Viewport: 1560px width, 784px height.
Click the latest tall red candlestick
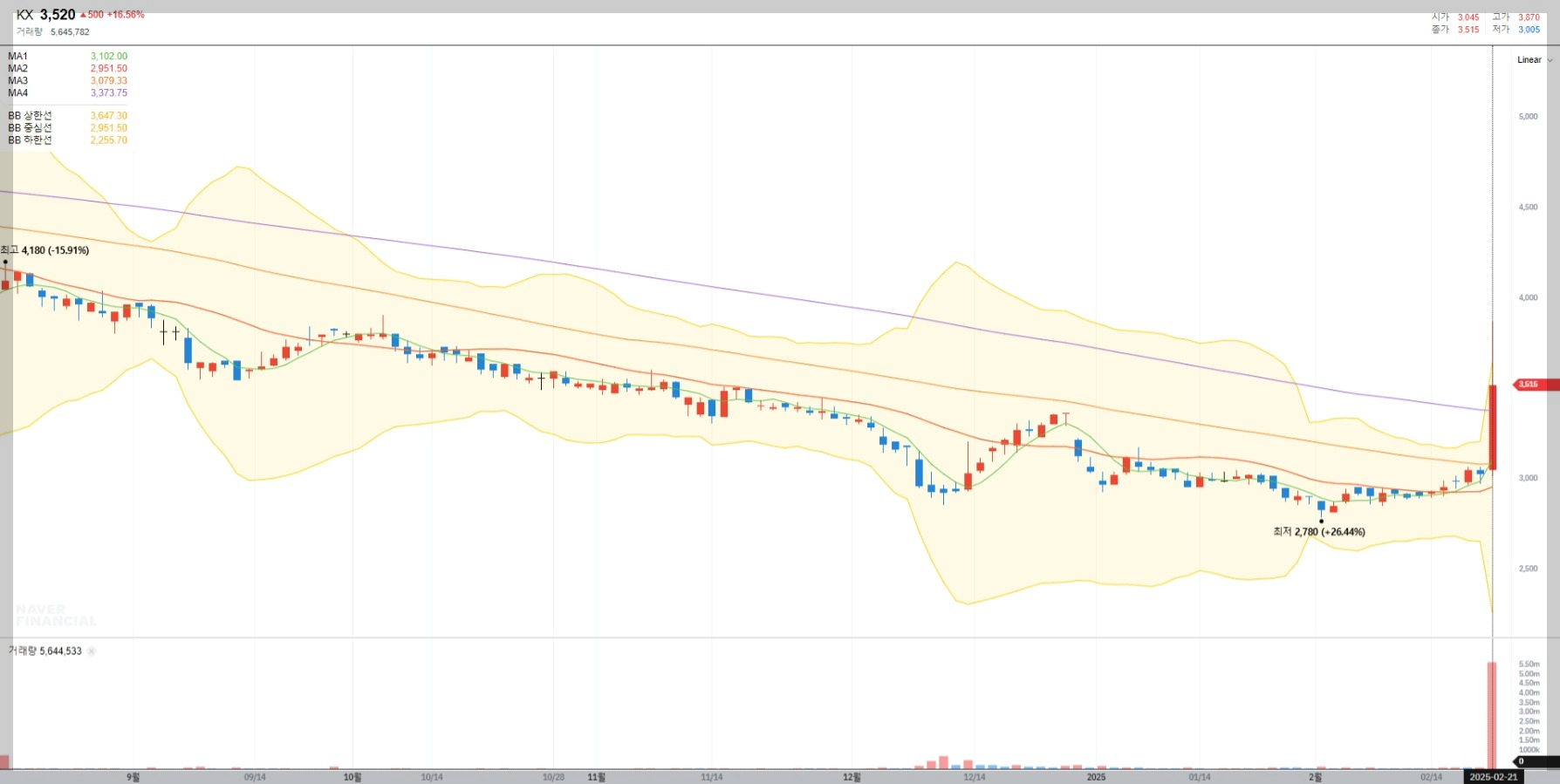point(1493,427)
